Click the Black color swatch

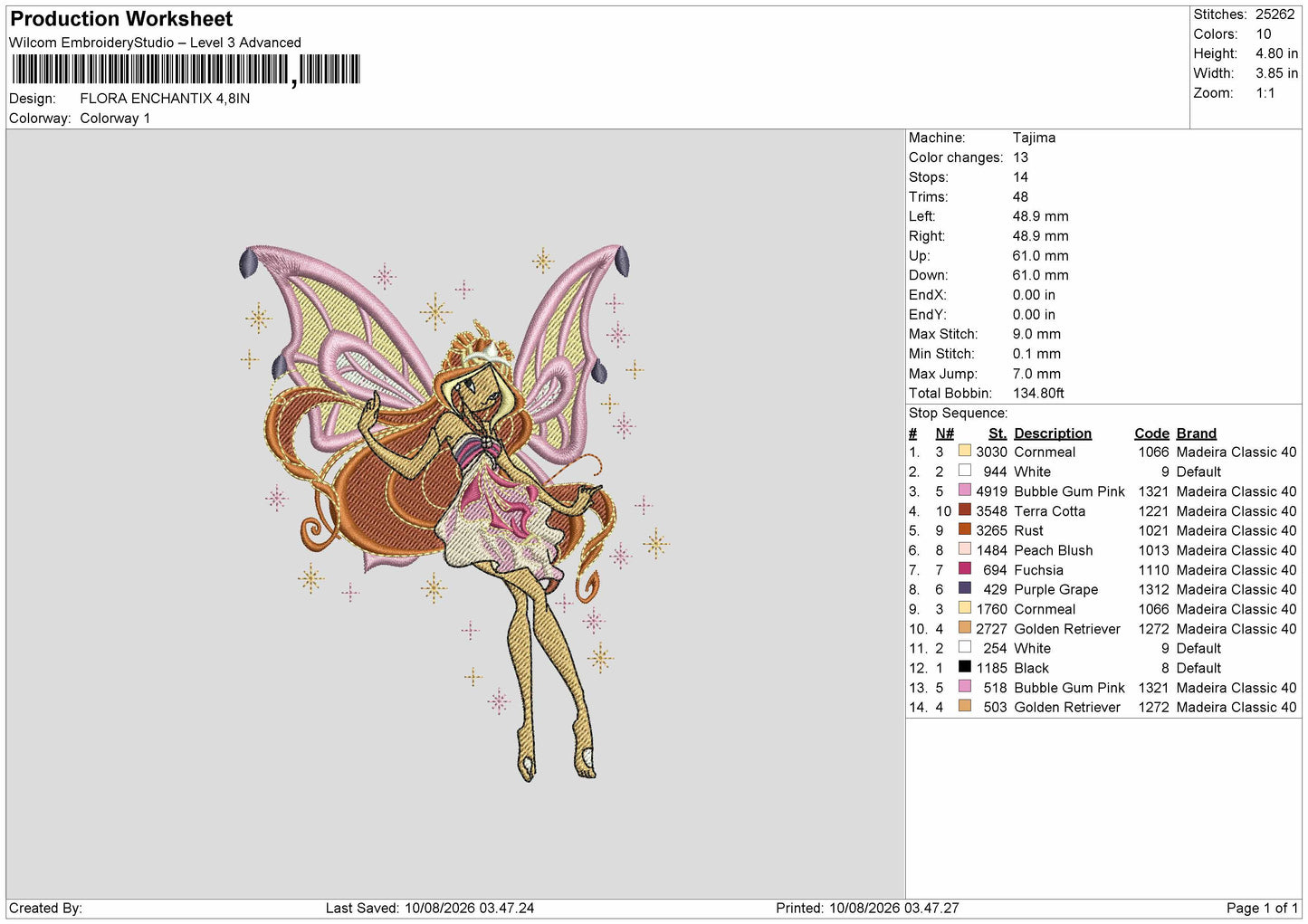point(965,667)
